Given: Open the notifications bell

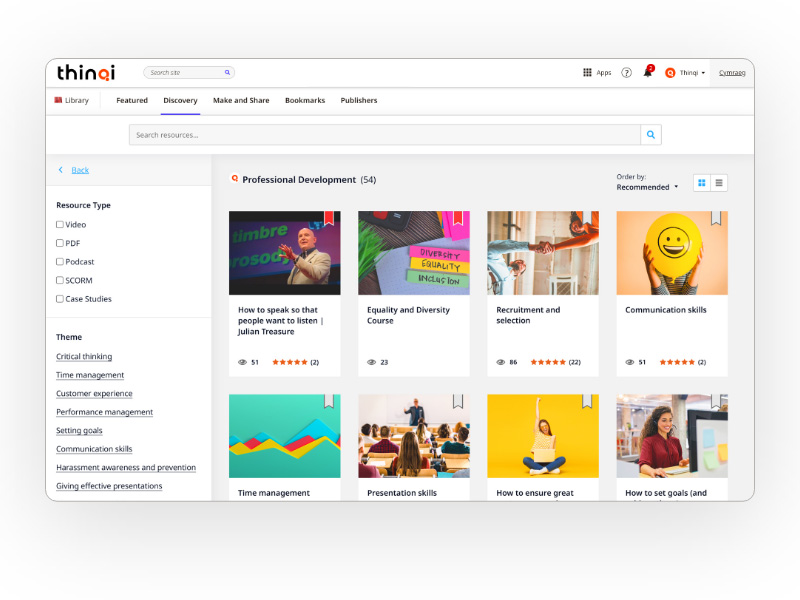Looking at the screenshot, I should pyautogui.click(x=647, y=73).
